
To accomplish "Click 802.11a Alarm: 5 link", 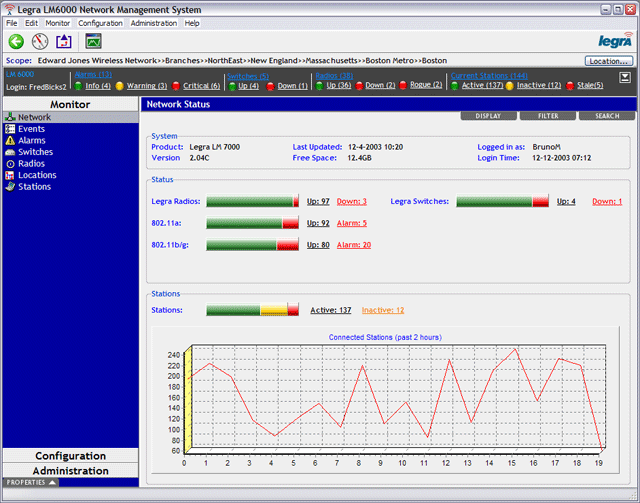I will click(351, 223).
